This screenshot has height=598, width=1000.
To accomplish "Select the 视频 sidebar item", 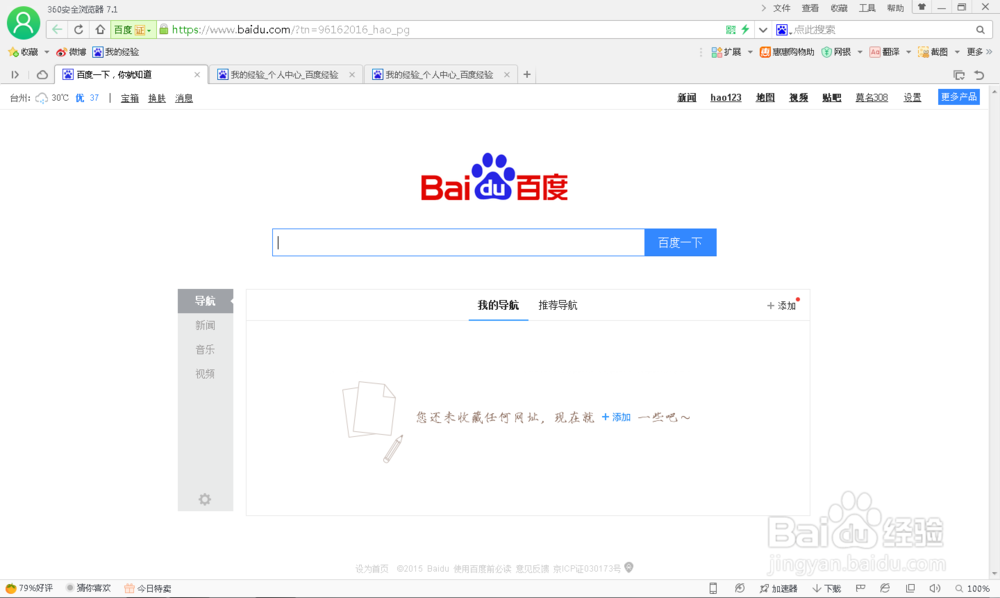I will point(205,374).
